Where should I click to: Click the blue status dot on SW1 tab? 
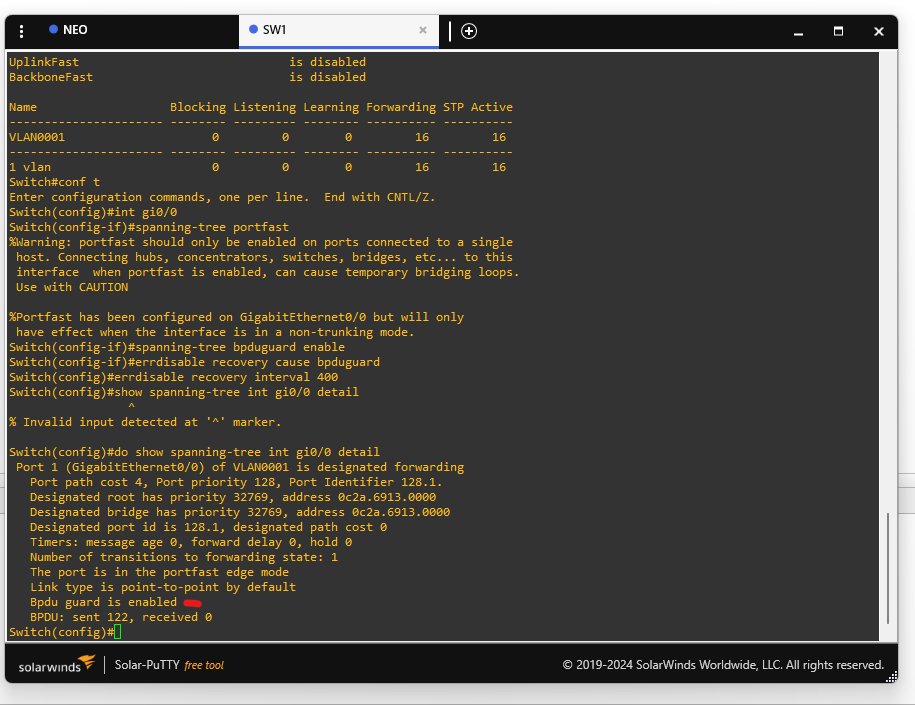coord(253,29)
